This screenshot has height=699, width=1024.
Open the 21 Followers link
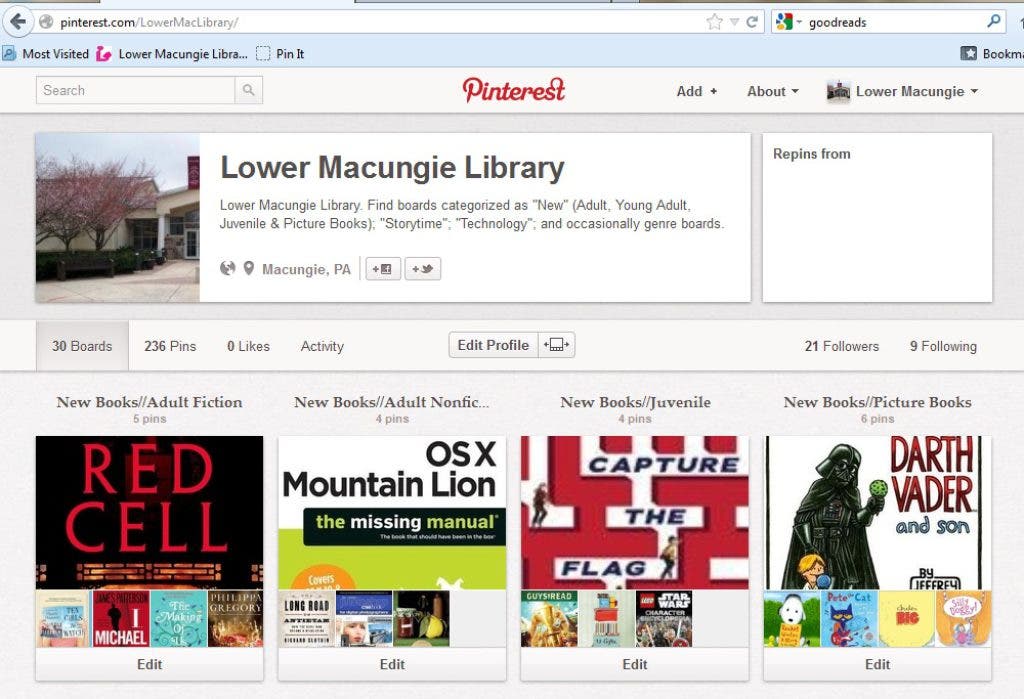tap(842, 346)
